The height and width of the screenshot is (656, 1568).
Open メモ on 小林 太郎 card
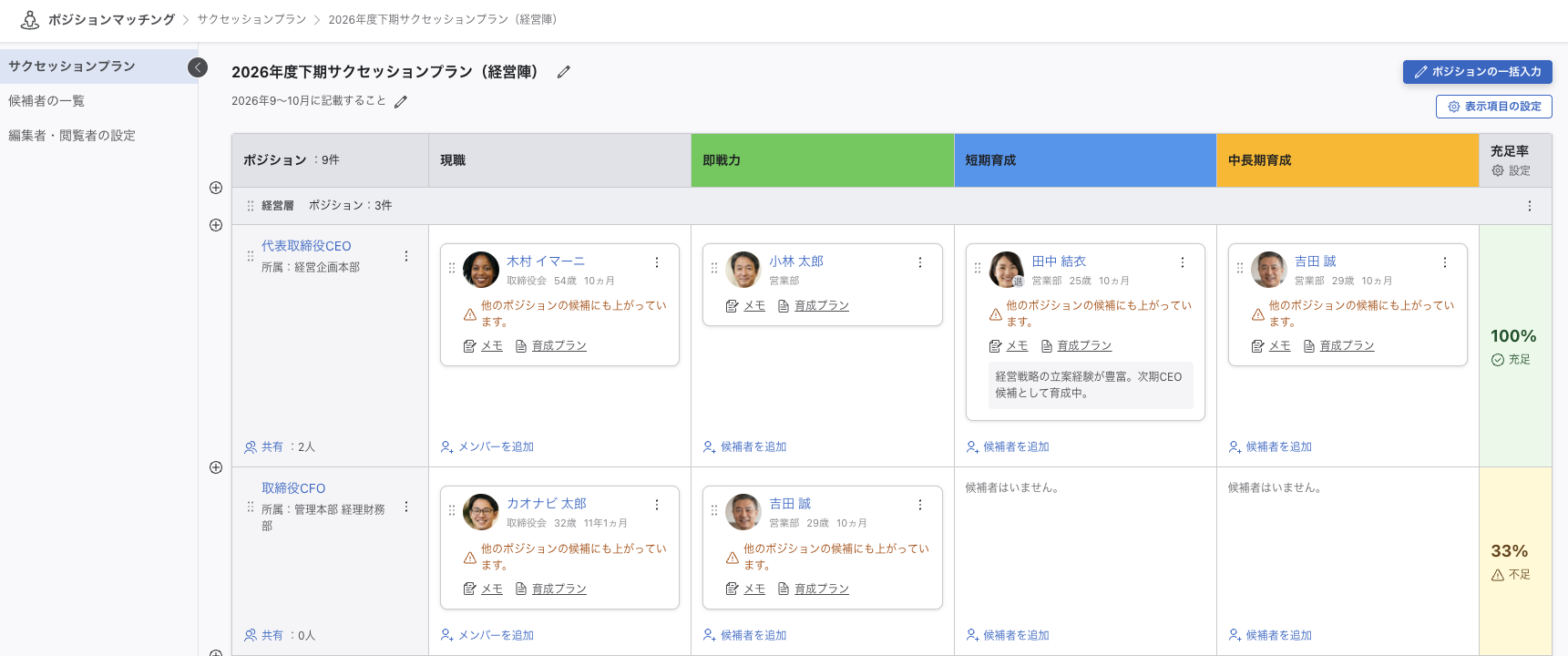(745, 306)
